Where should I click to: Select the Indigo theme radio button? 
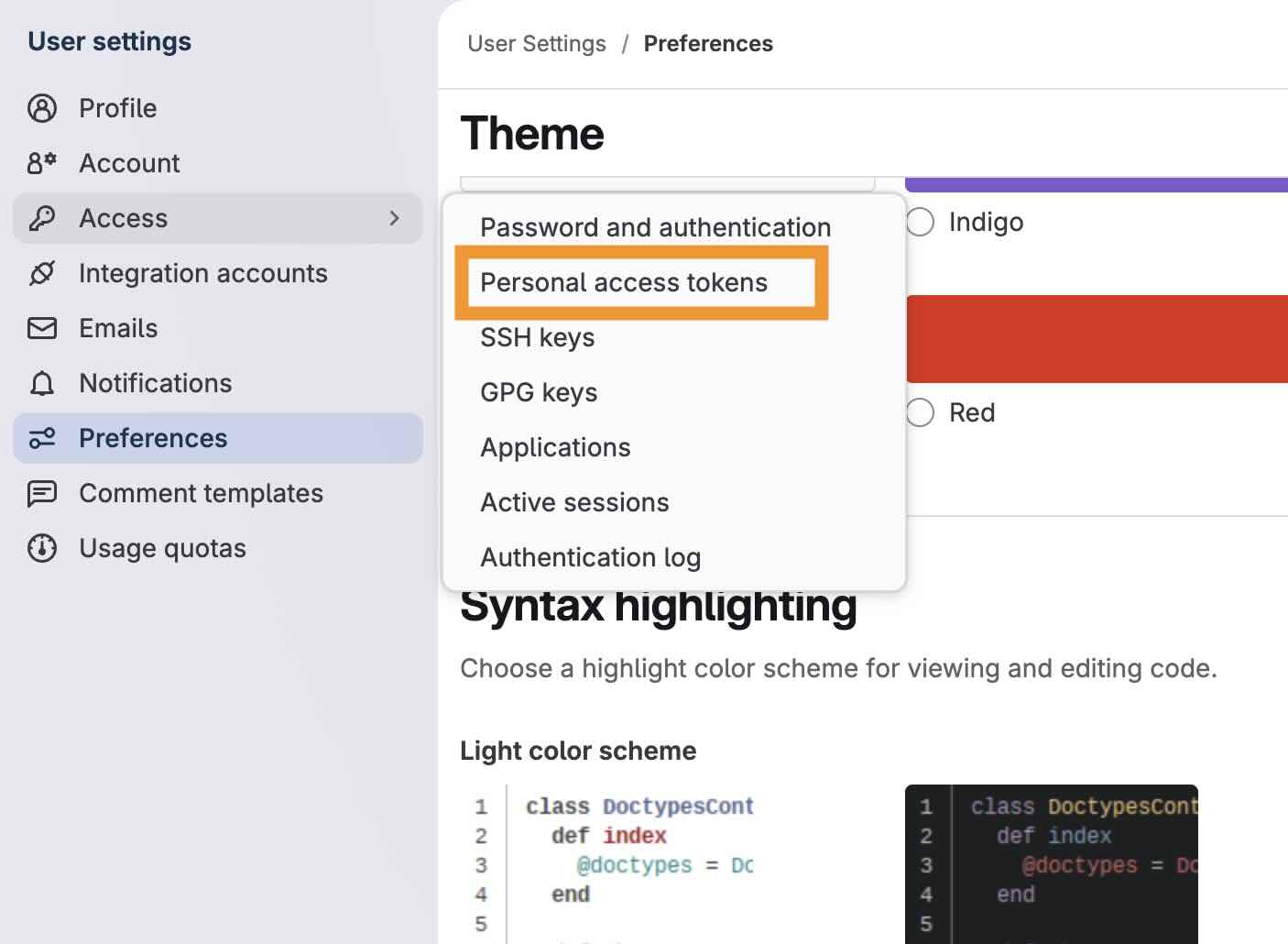pos(920,222)
